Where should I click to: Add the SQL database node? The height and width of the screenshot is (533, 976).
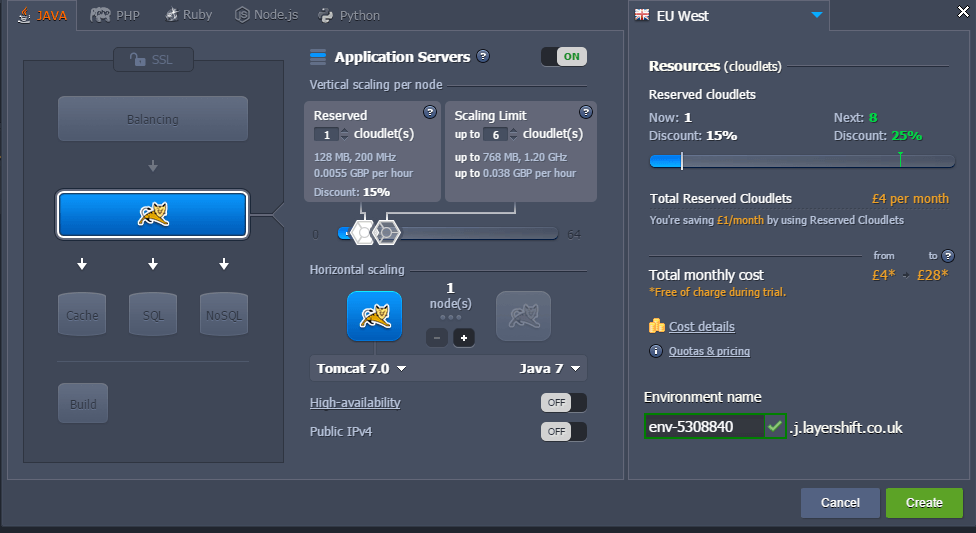coord(152,314)
